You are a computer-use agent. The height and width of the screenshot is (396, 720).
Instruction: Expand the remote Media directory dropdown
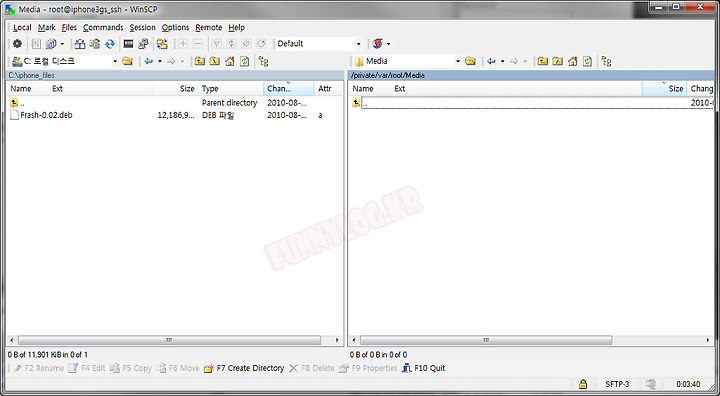pyautogui.click(x=458, y=61)
